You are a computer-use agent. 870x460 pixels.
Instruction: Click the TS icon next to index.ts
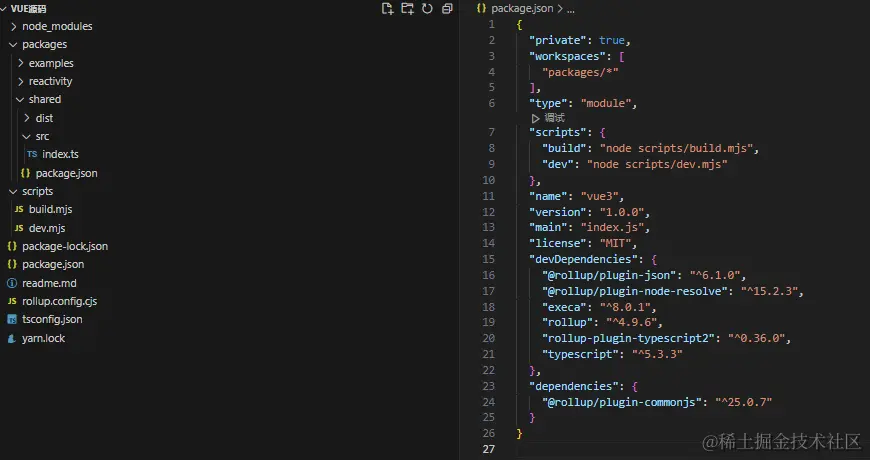coord(32,154)
